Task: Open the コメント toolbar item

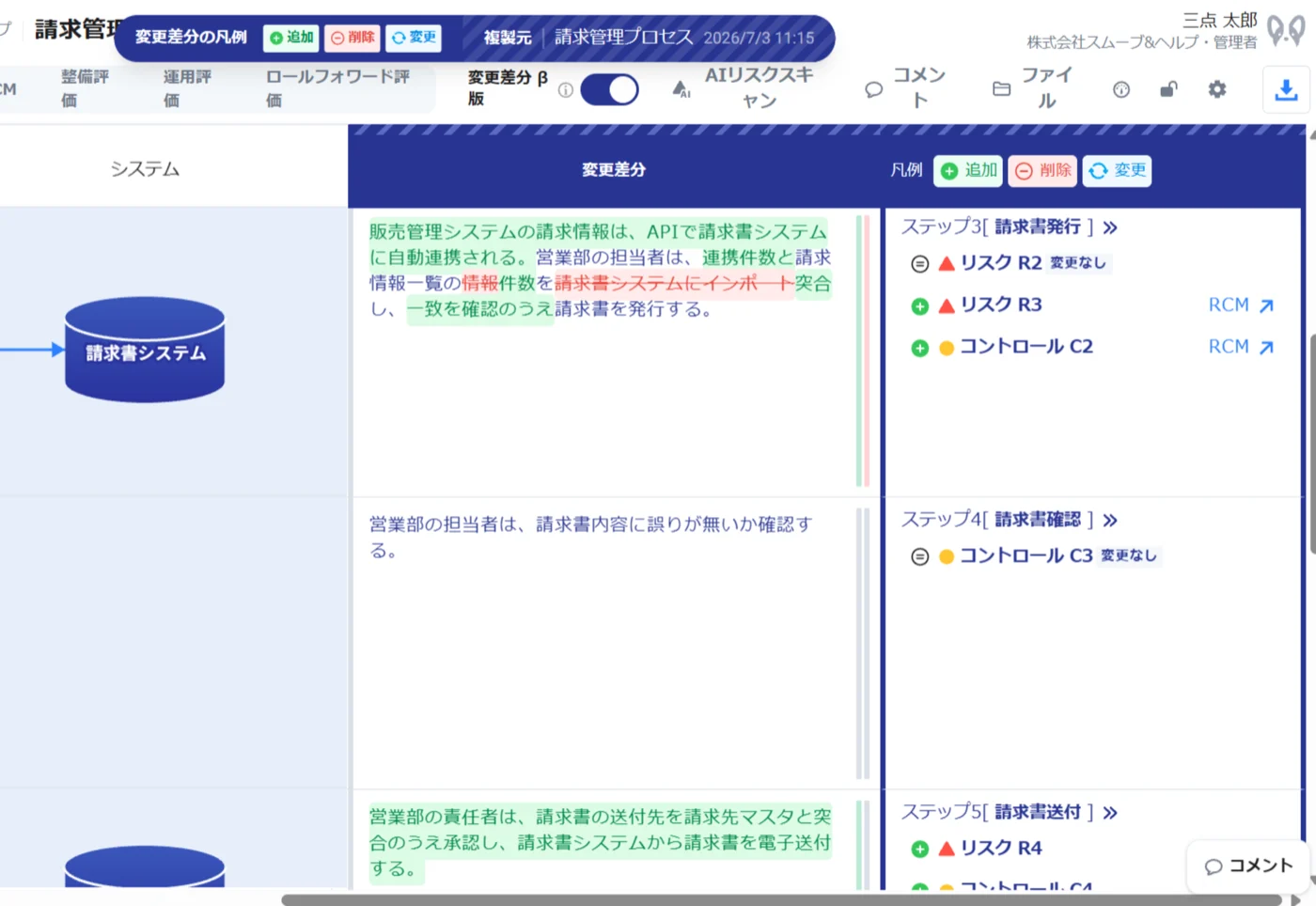Action: click(905, 88)
